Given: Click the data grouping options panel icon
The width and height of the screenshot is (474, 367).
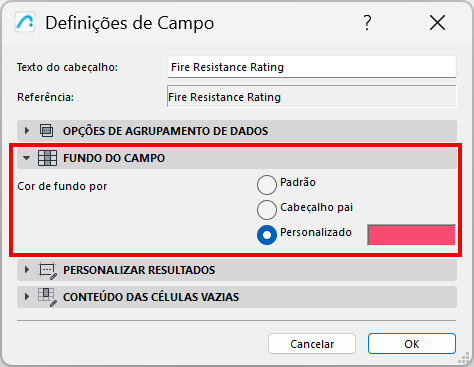Looking at the screenshot, I should point(47,131).
